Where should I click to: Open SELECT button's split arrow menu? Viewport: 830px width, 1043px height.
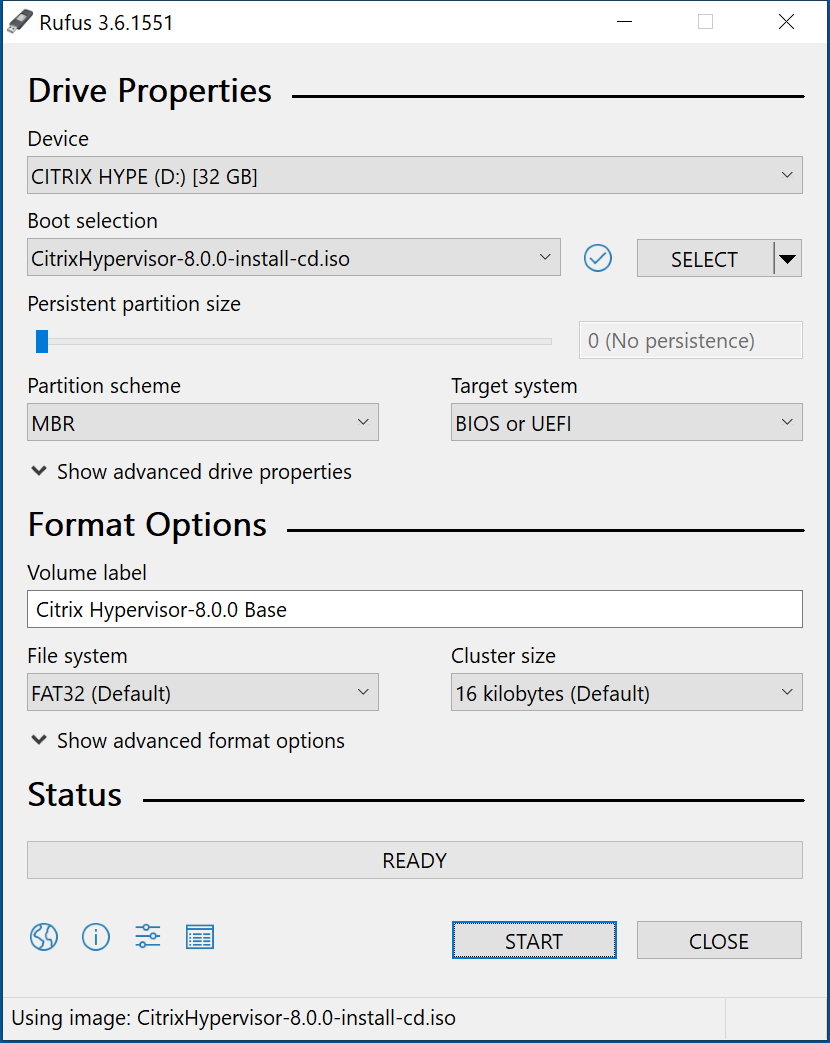point(788,259)
